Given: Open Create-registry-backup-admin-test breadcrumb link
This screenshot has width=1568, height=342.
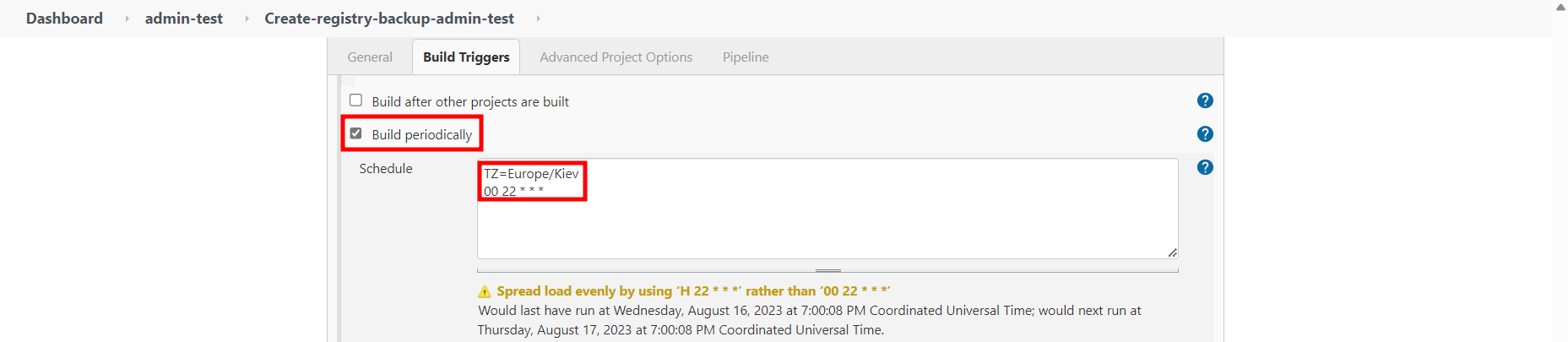Looking at the screenshot, I should point(389,19).
